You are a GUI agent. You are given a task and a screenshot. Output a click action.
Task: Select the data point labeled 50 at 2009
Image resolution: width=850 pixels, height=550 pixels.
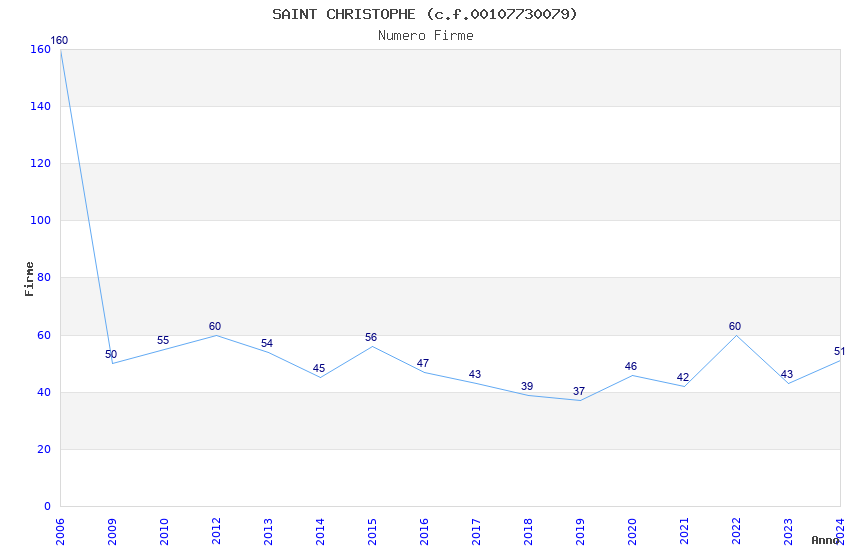click(111, 354)
